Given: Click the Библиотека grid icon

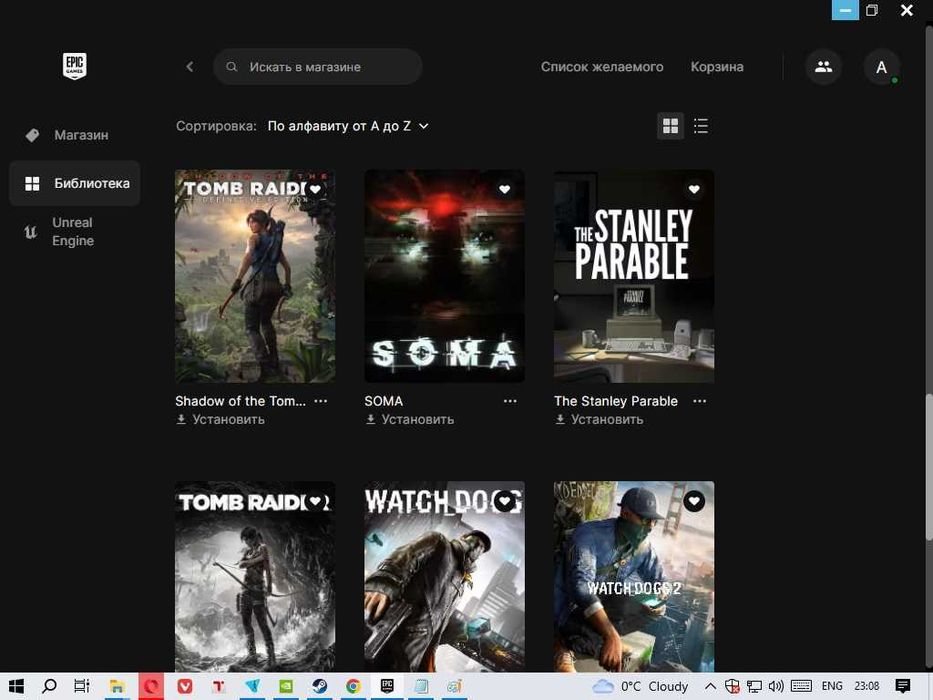Looking at the screenshot, I should point(32,183).
